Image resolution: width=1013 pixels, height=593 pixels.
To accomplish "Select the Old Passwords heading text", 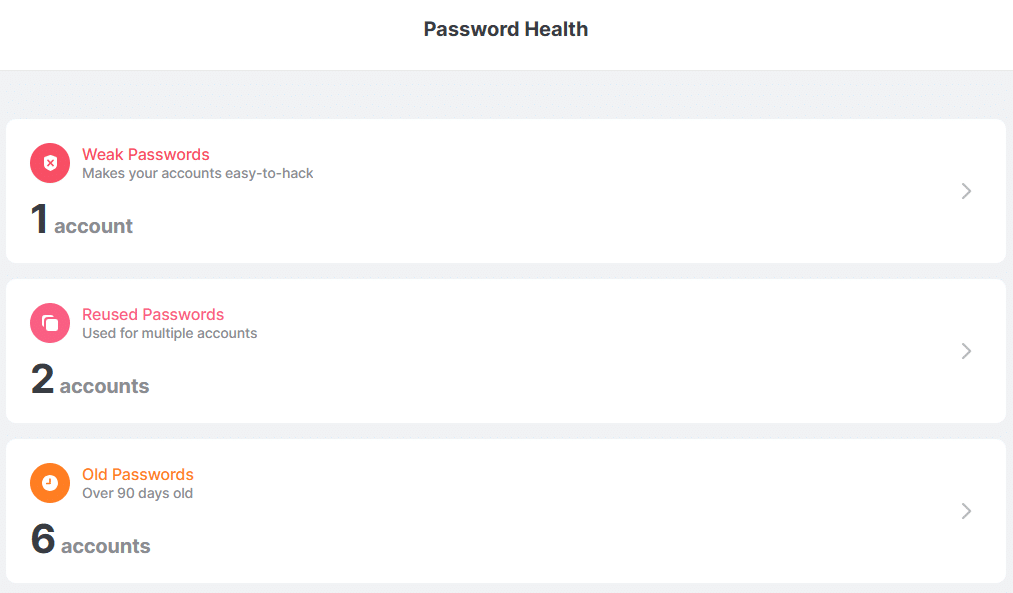I will click(137, 474).
